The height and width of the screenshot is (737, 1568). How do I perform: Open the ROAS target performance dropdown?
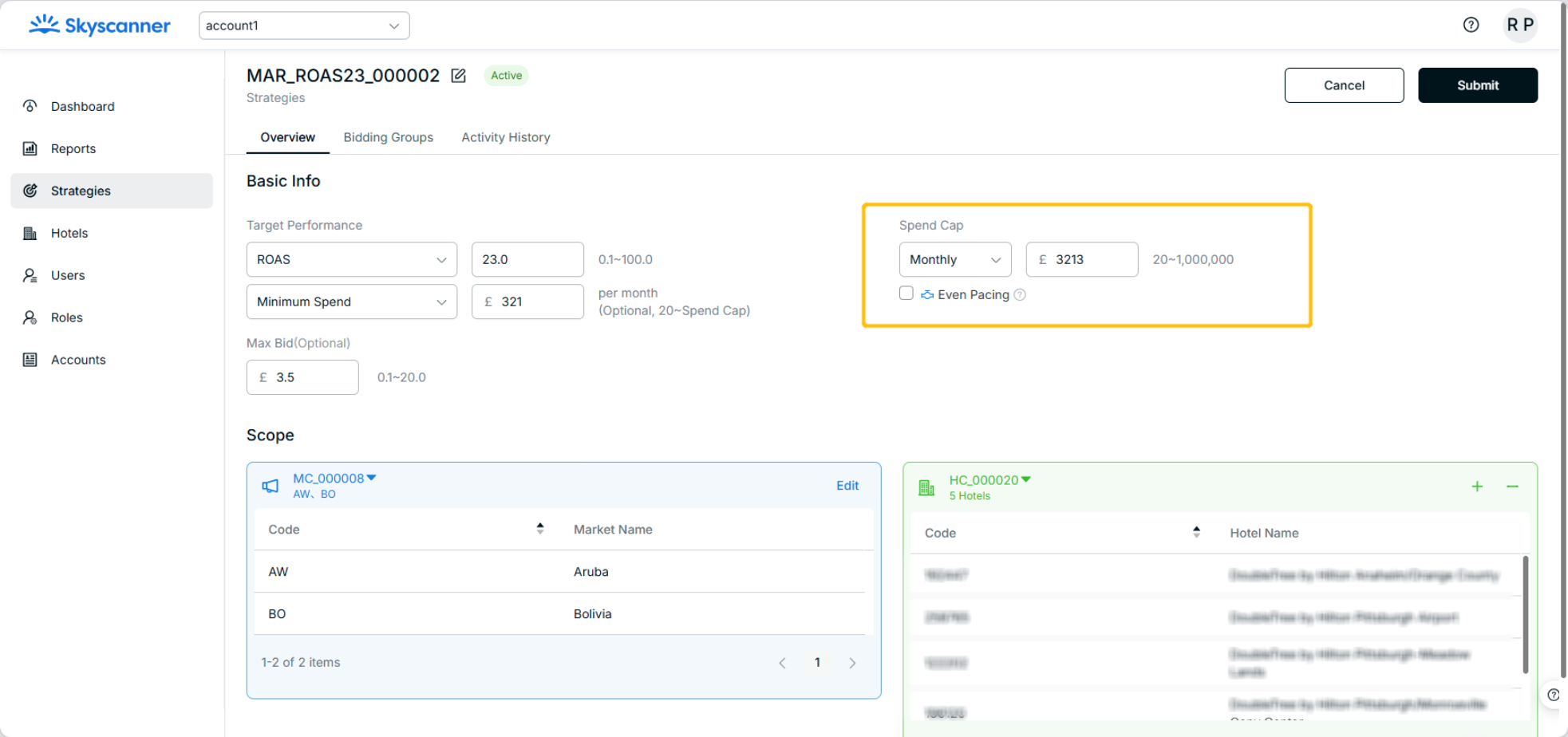pos(352,259)
